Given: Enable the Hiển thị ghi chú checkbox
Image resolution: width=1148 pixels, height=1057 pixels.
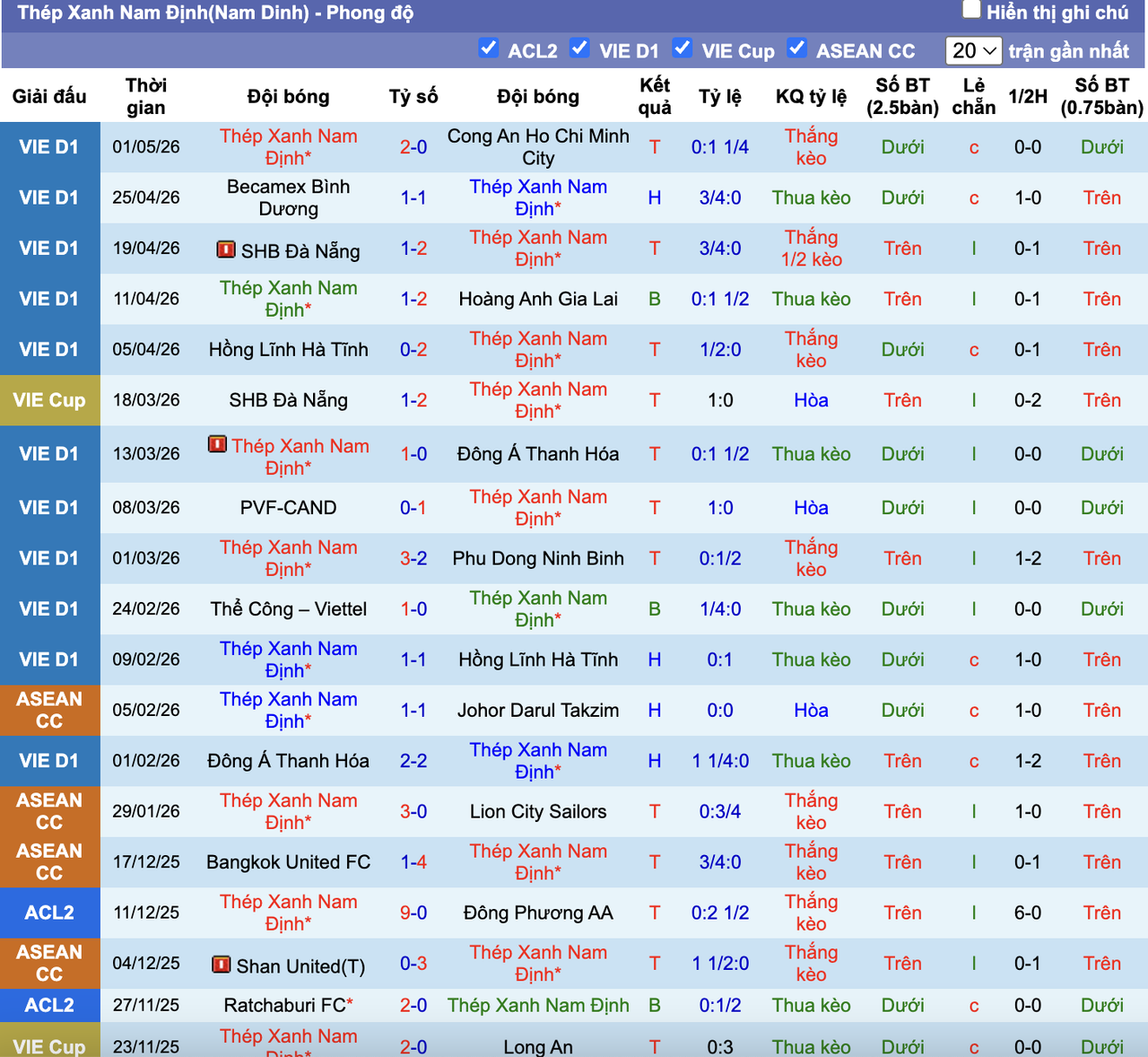Looking at the screenshot, I should pos(971,10).
